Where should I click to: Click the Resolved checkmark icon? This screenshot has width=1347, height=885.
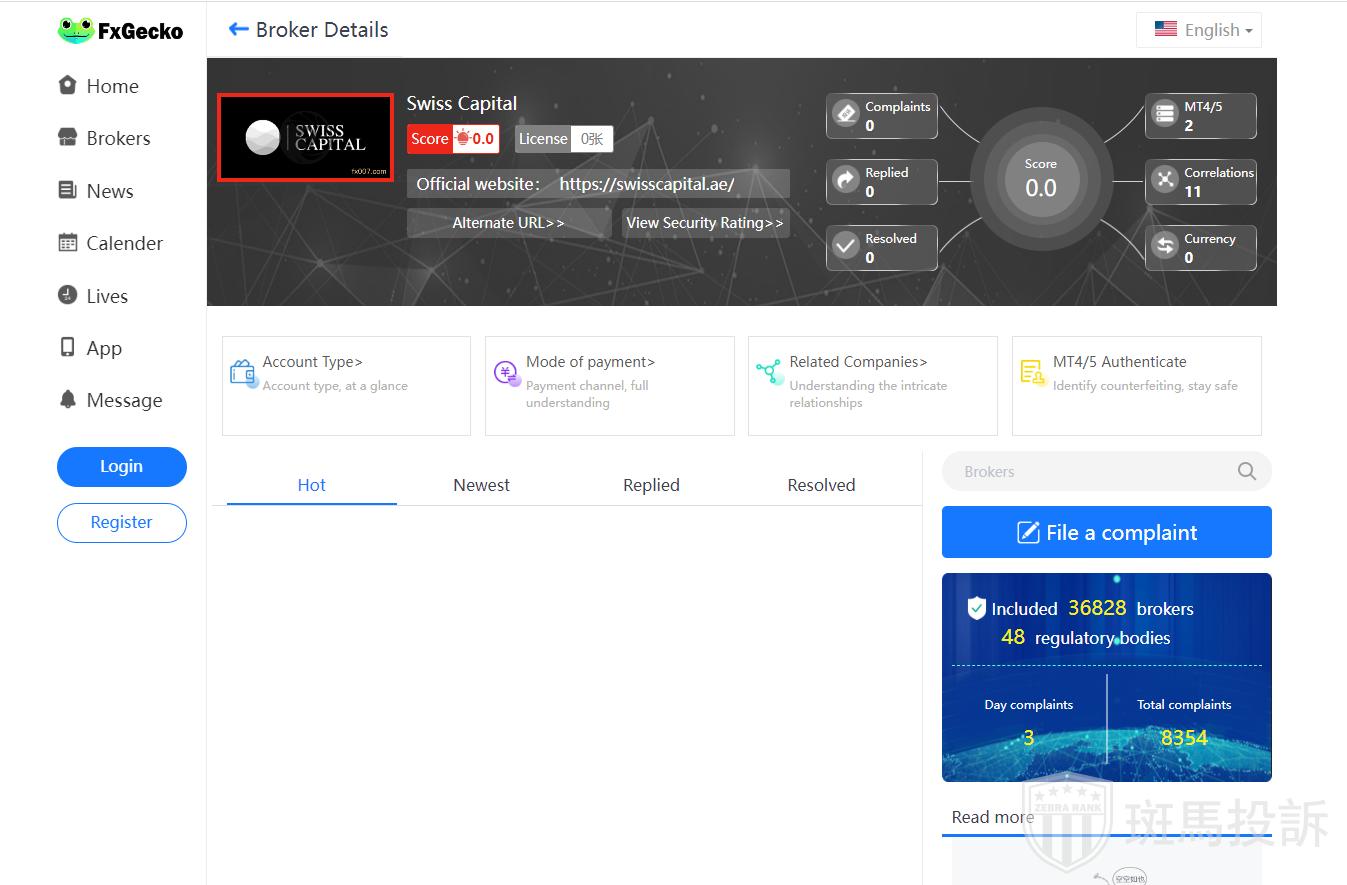[847, 247]
